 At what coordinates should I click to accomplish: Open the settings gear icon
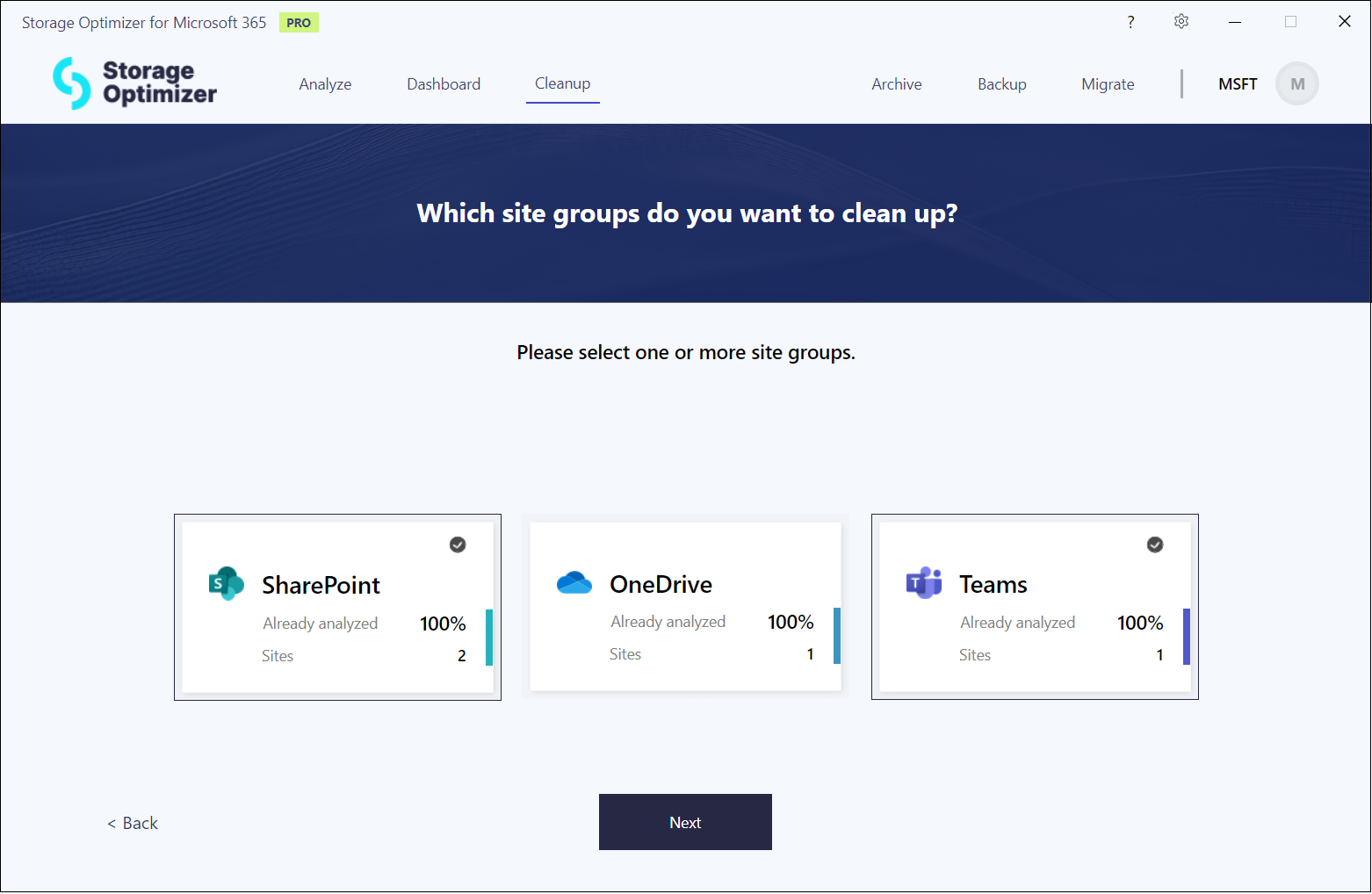[1181, 21]
